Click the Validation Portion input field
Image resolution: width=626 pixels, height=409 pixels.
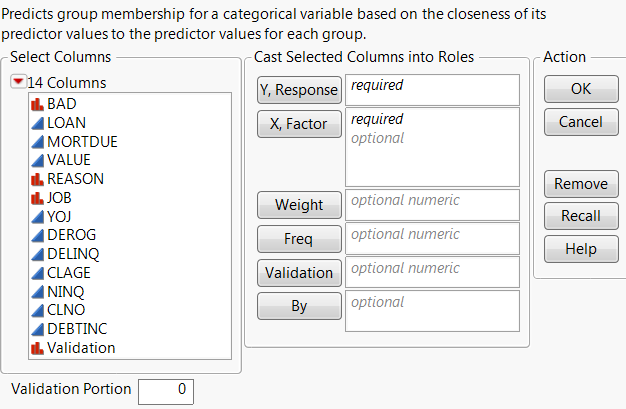click(x=165, y=391)
